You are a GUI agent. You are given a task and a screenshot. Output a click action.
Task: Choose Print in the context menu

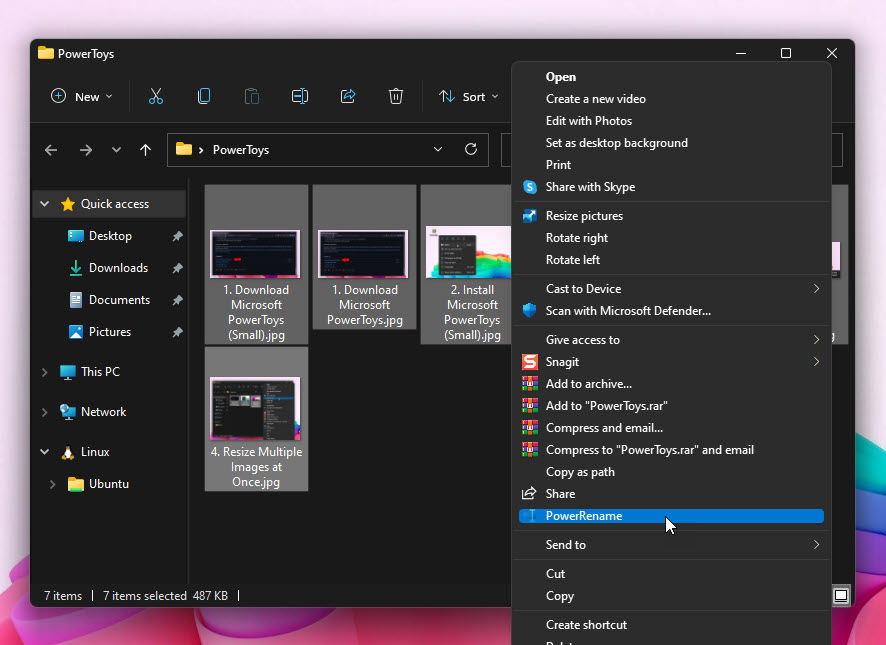pyautogui.click(x=671, y=165)
